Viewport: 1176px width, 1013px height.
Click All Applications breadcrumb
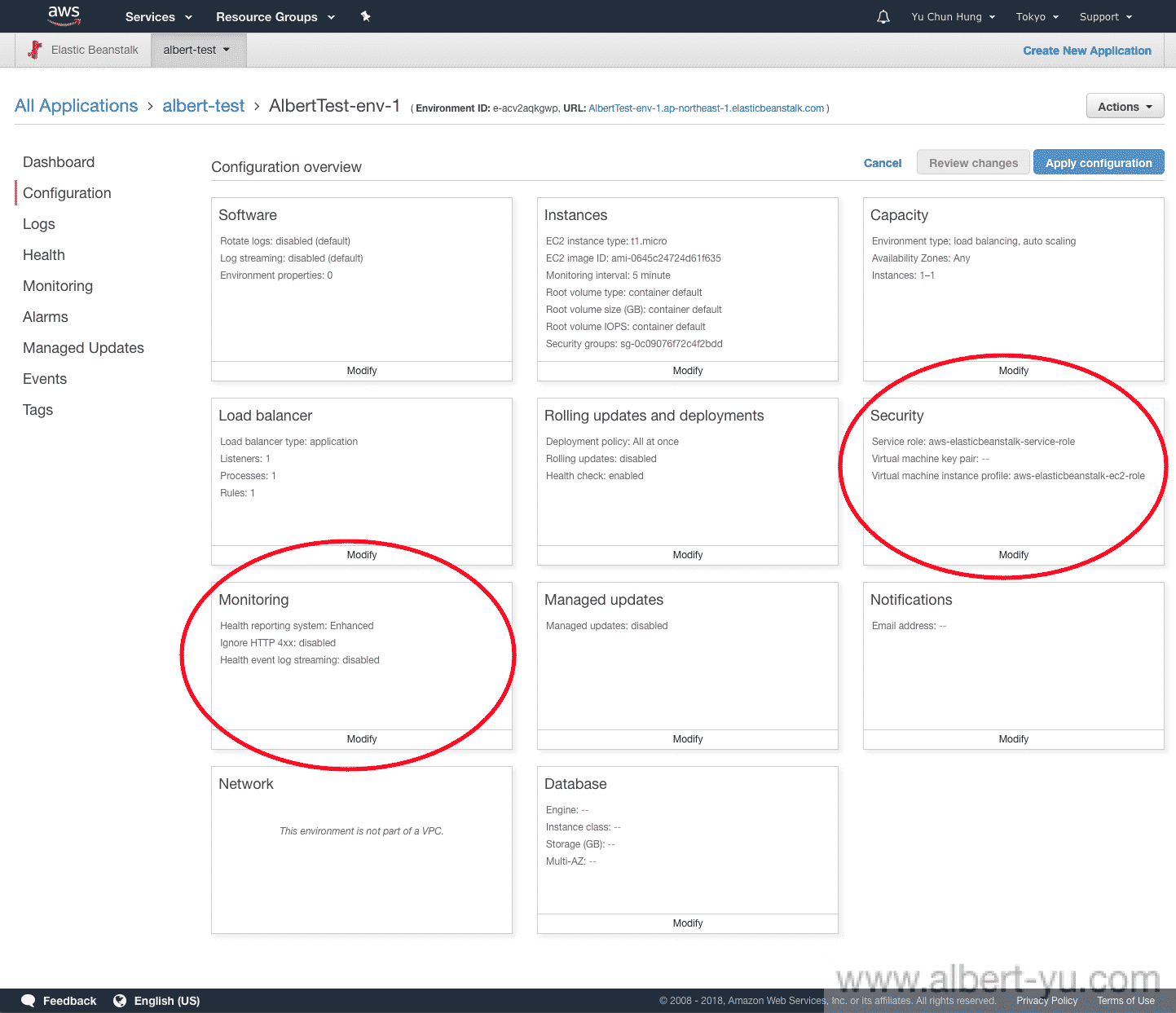tap(77, 106)
